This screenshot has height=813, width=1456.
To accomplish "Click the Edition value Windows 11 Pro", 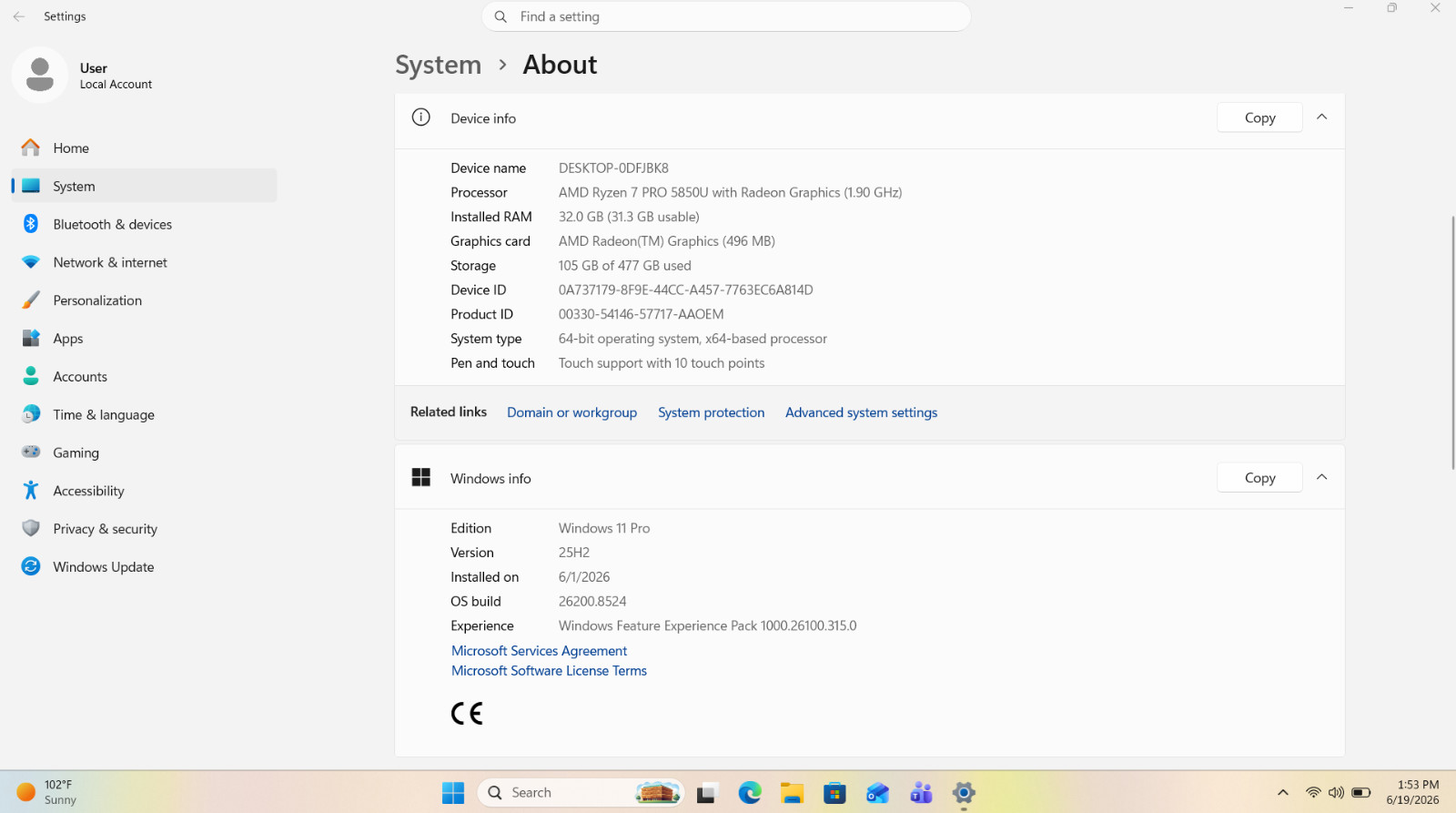I will coord(604,528).
